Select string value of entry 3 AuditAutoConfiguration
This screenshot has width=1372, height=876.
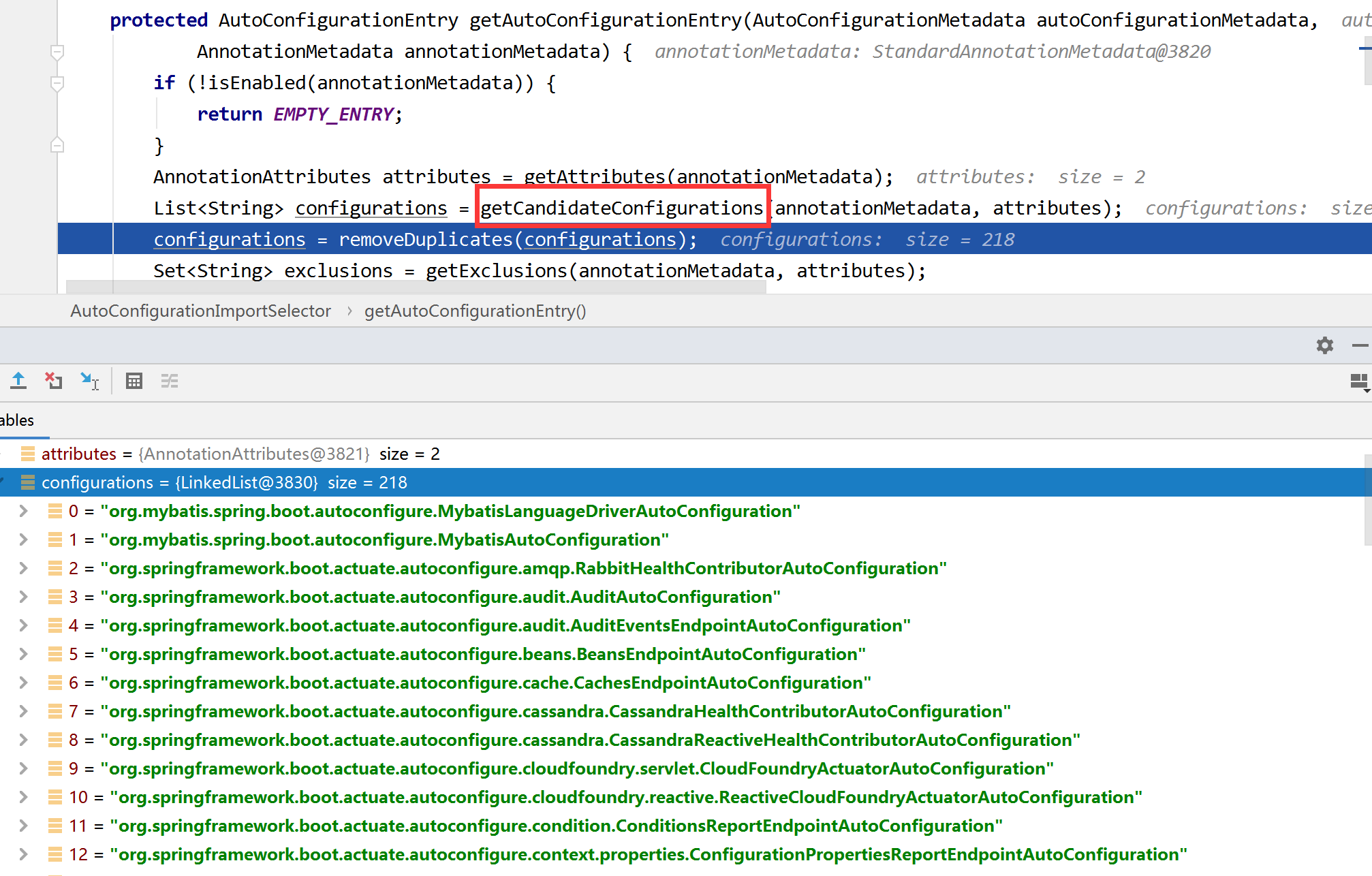[440, 597]
